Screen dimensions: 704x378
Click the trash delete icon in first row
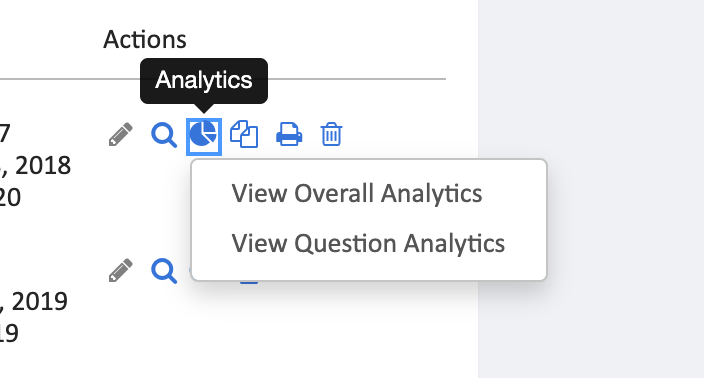click(331, 134)
